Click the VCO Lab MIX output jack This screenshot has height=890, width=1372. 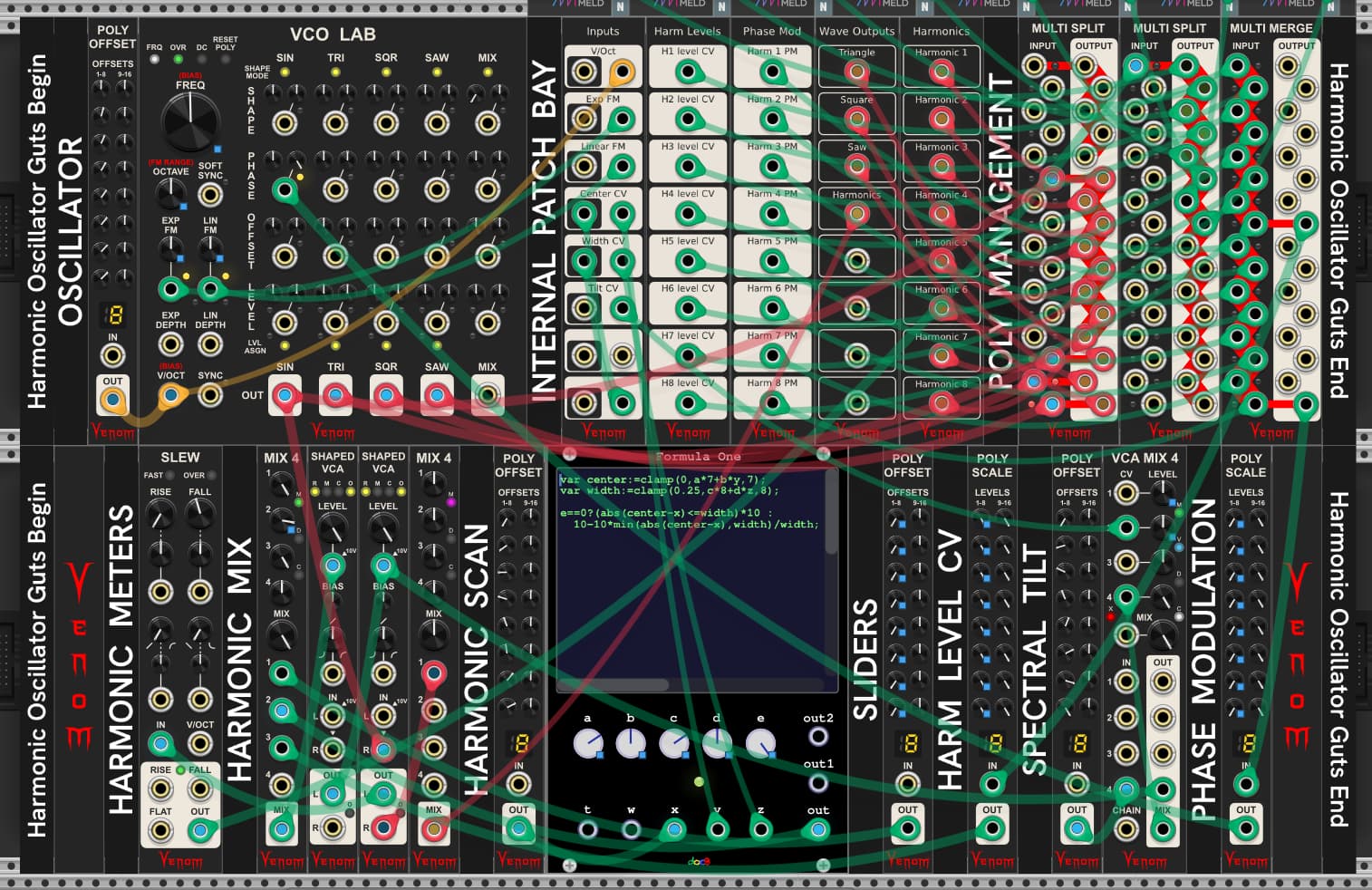coord(488,395)
